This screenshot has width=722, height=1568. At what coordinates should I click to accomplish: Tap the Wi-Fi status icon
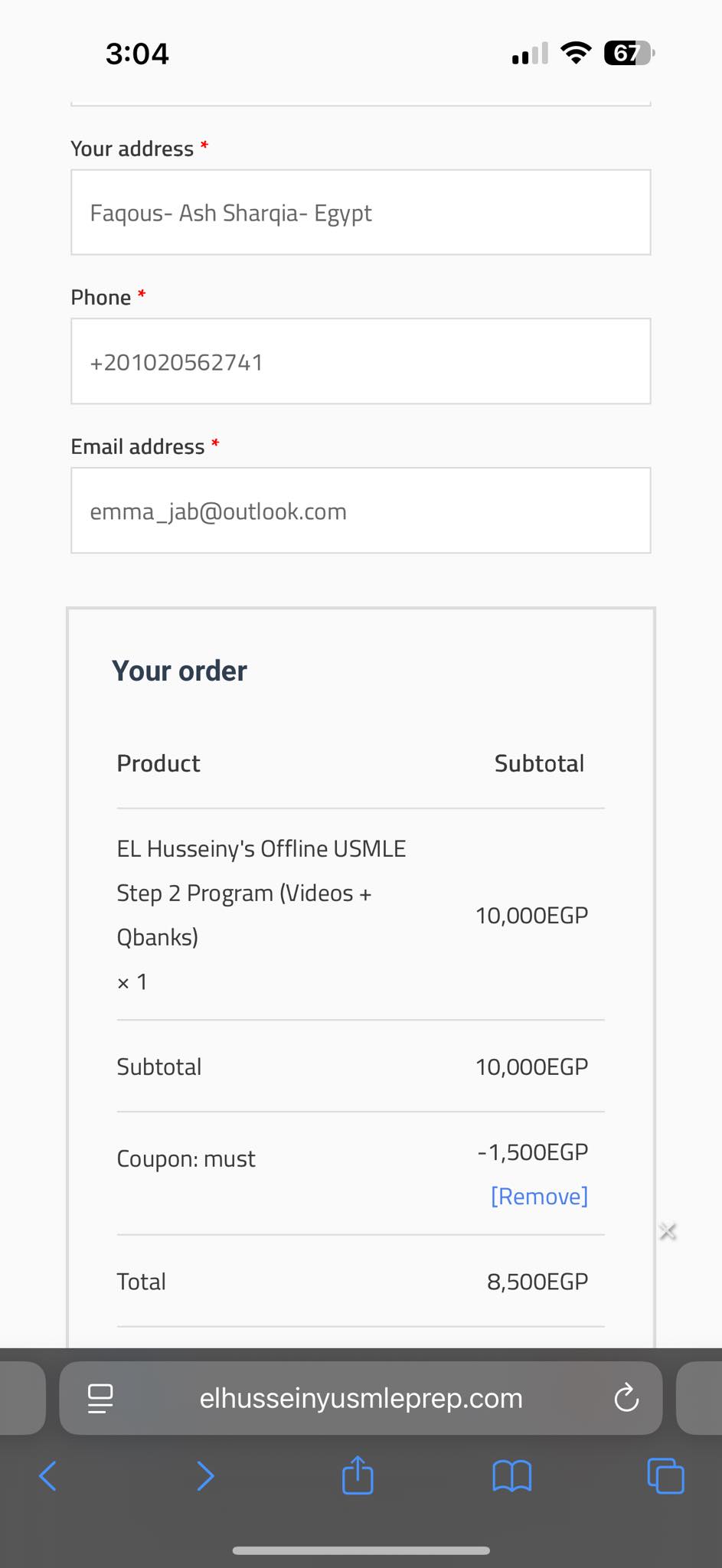(x=576, y=53)
